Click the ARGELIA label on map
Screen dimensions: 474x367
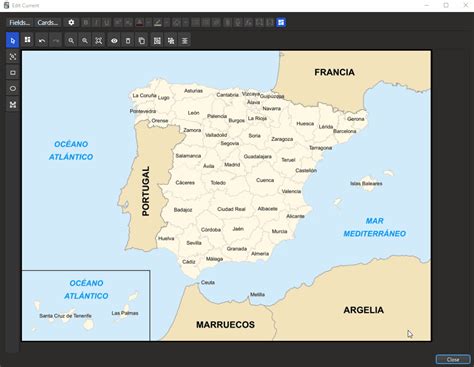(364, 310)
